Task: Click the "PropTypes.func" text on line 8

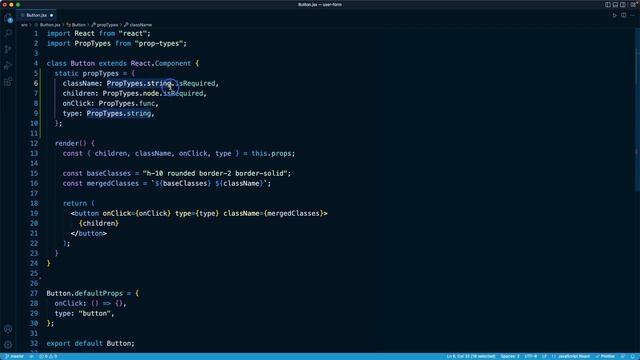Action: [x=127, y=103]
